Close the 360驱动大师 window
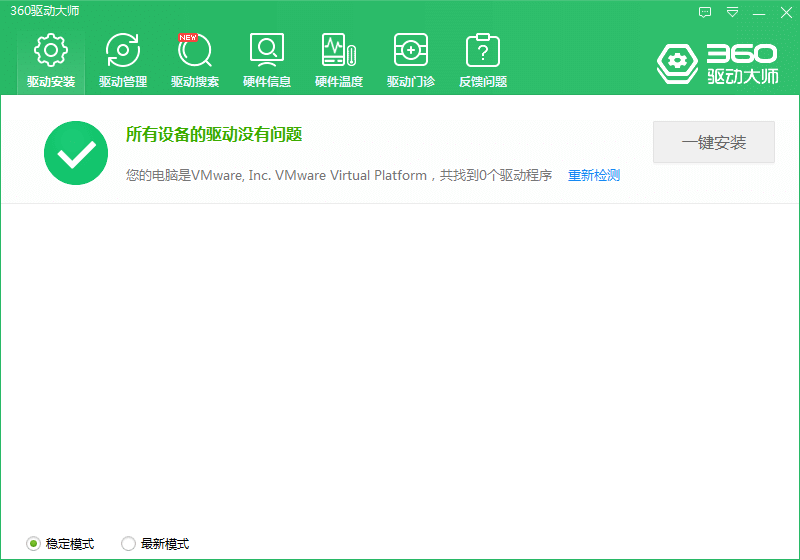 785,12
